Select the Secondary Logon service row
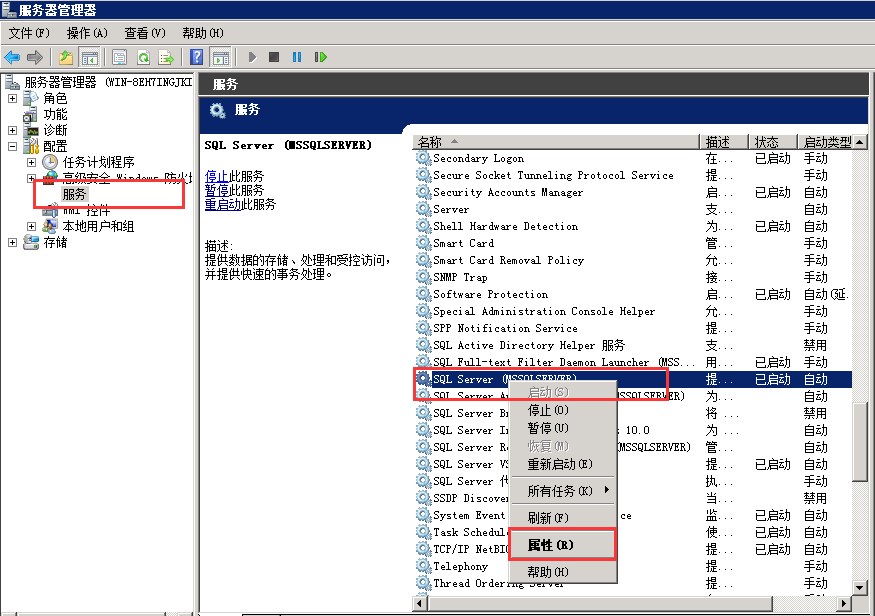Image resolution: width=875 pixels, height=616 pixels. click(x=633, y=158)
